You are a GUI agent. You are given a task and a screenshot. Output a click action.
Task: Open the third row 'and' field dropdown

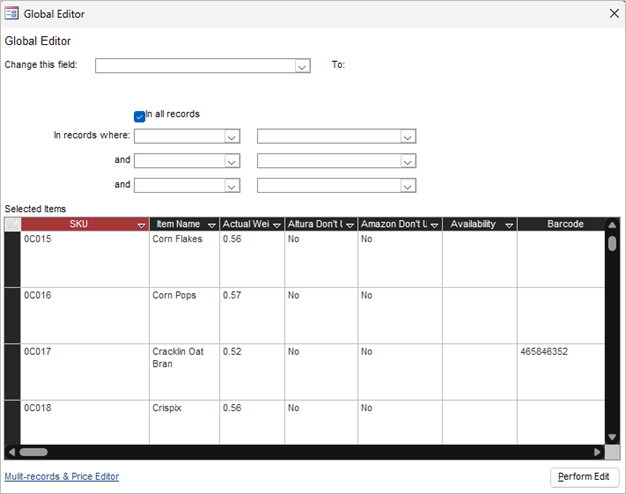click(x=232, y=186)
